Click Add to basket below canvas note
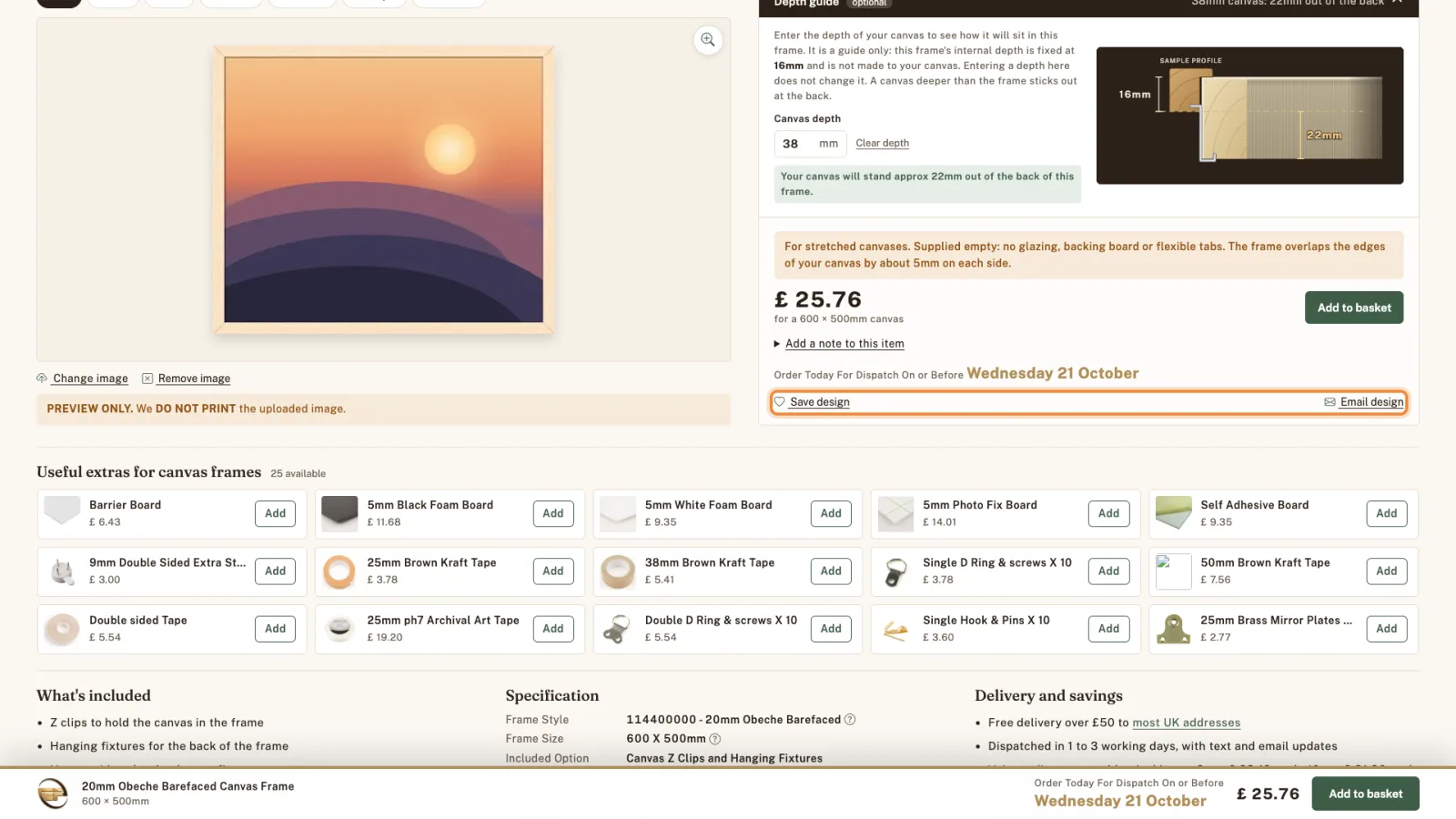The width and height of the screenshot is (1456, 819). click(x=1354, y=308)
